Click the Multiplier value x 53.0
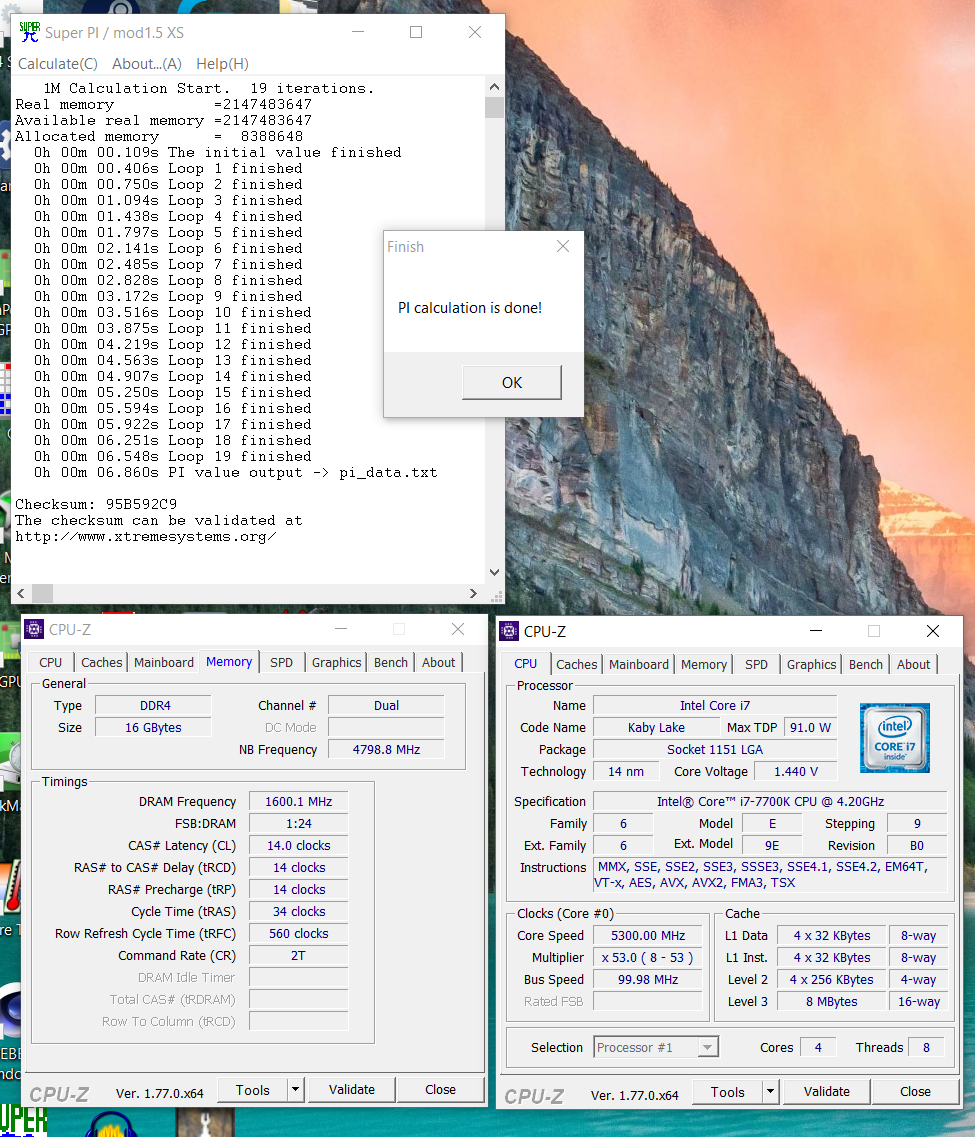975x1137 pixels. 648,957
